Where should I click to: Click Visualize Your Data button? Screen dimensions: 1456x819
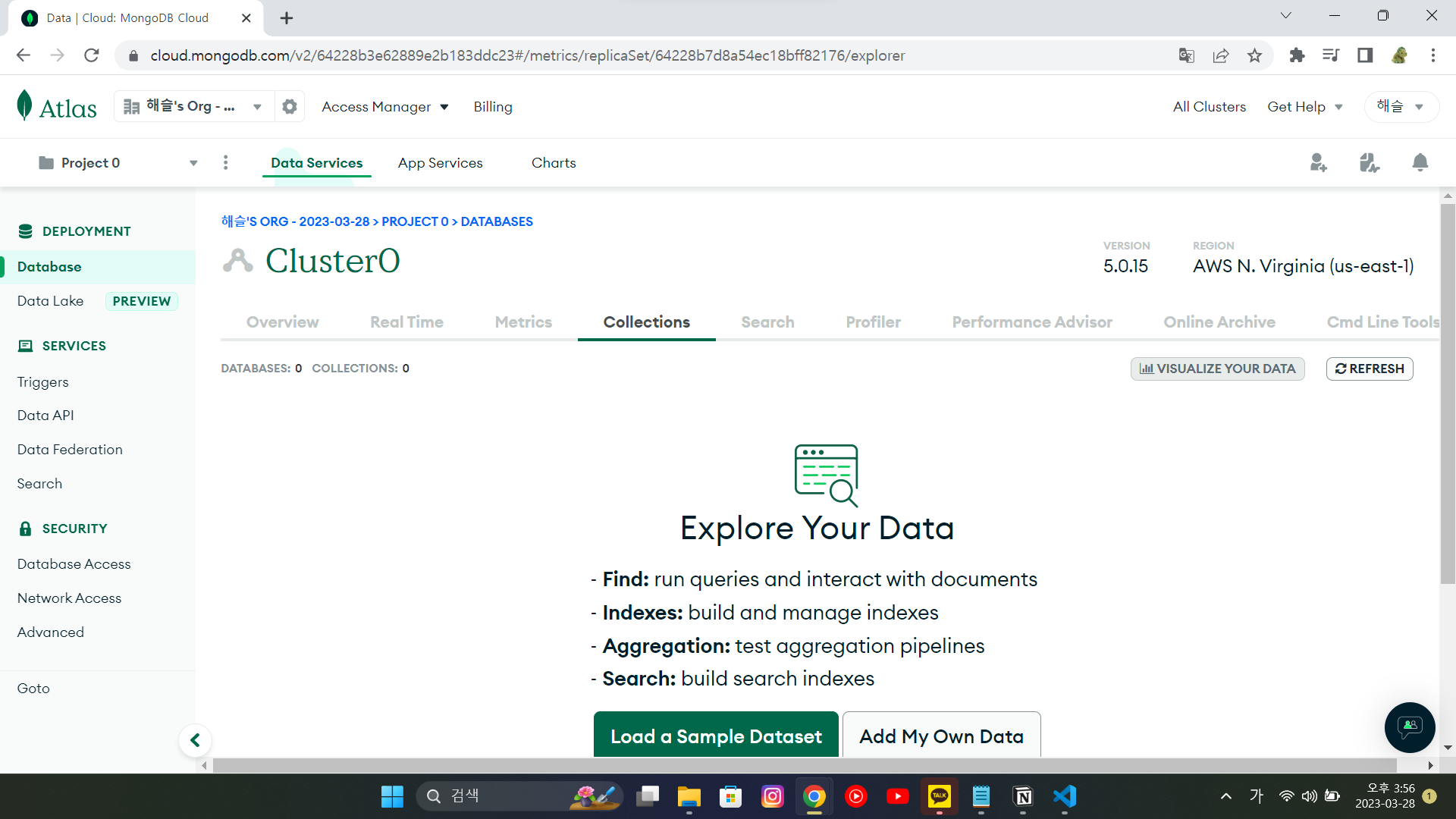click(1217, 369)
